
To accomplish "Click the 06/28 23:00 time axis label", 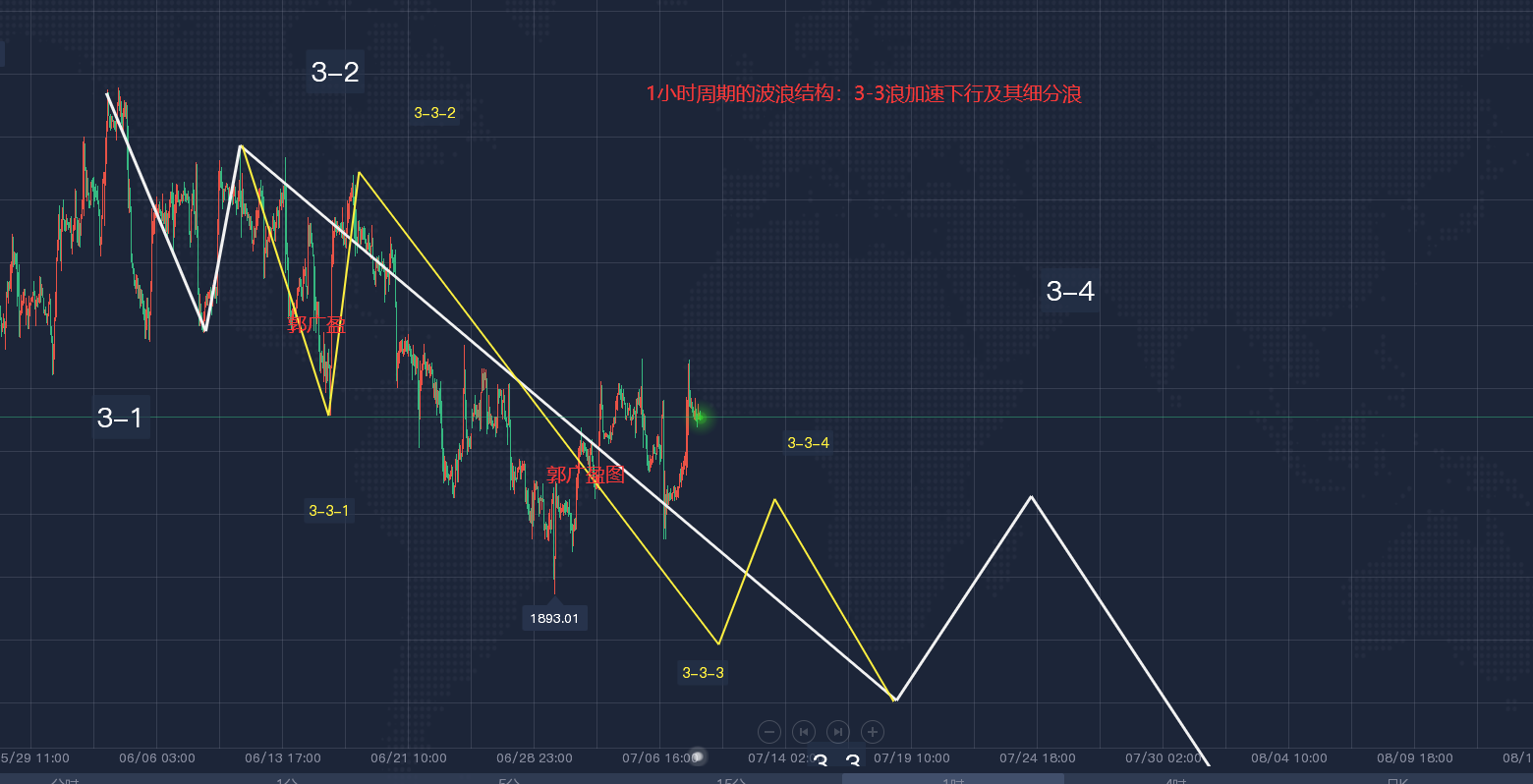I will tap(535, 757).
